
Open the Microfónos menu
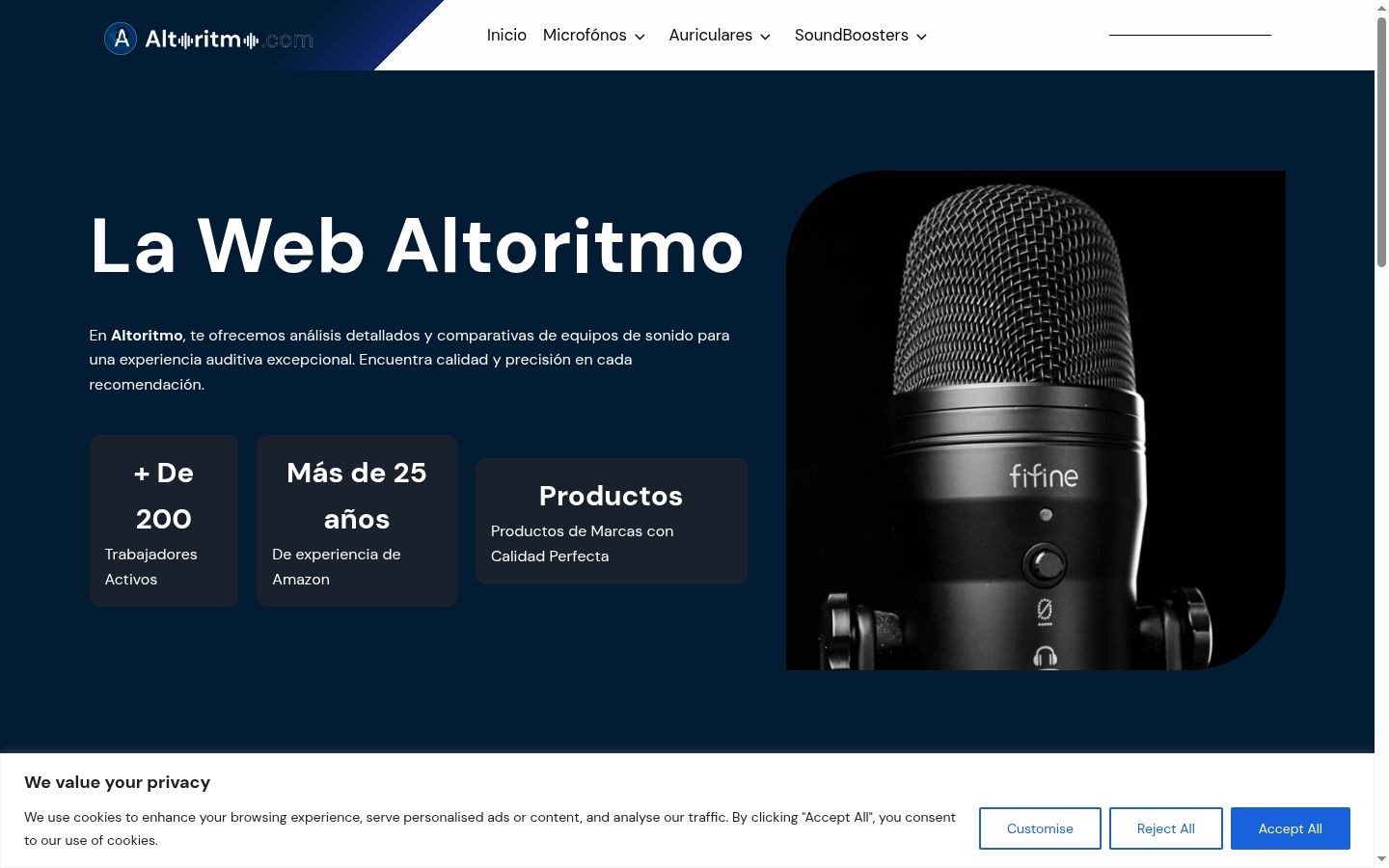(585, 35)
